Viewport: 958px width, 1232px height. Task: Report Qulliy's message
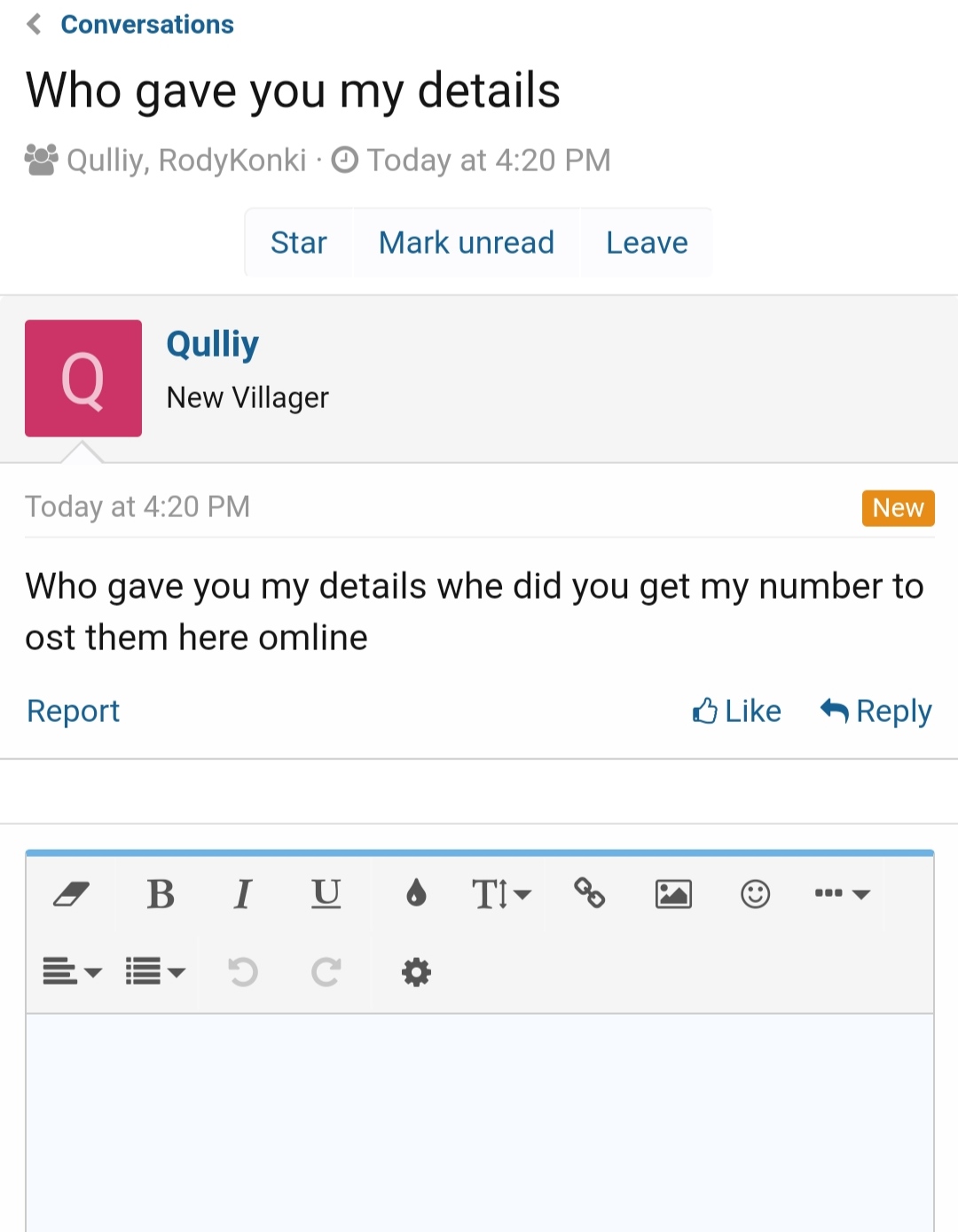73,710
